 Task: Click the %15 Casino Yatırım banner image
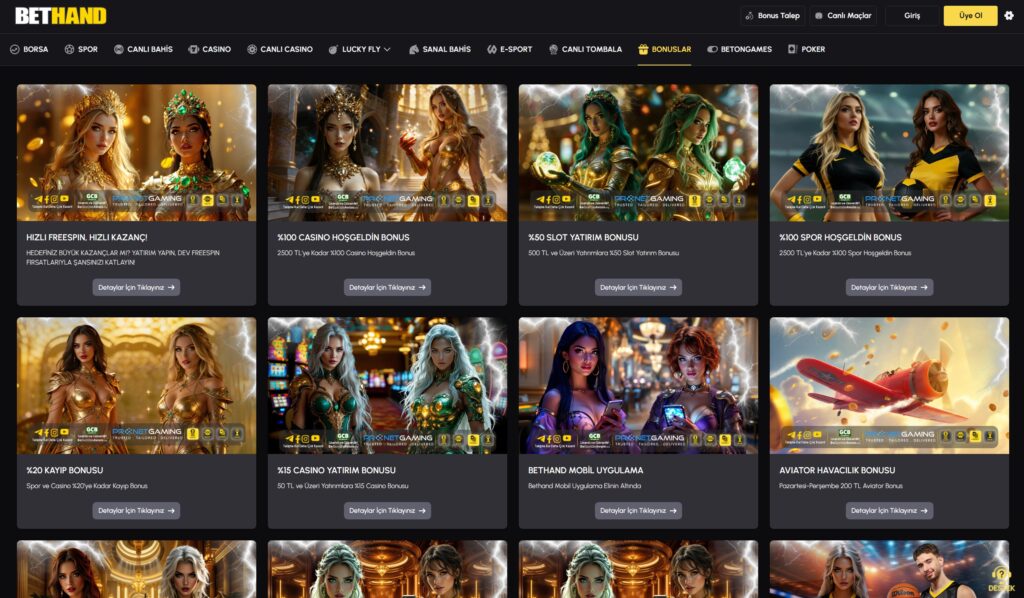point(387,385)
